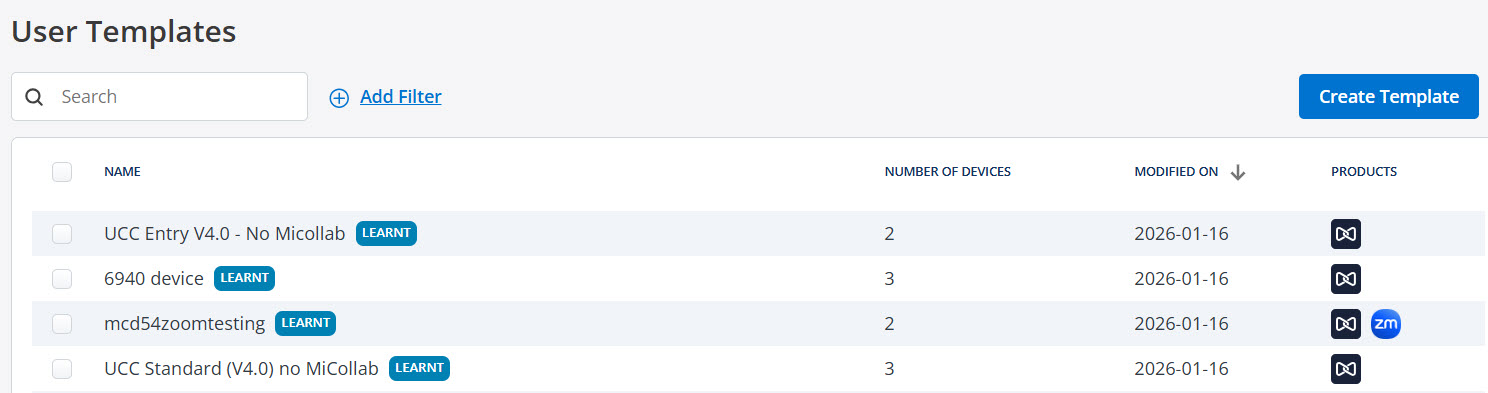Check the UCC Entry V4.0 row checkbox
This screenshot has width=1488, height=393.
pyautogui.click(x=62, y=234)
